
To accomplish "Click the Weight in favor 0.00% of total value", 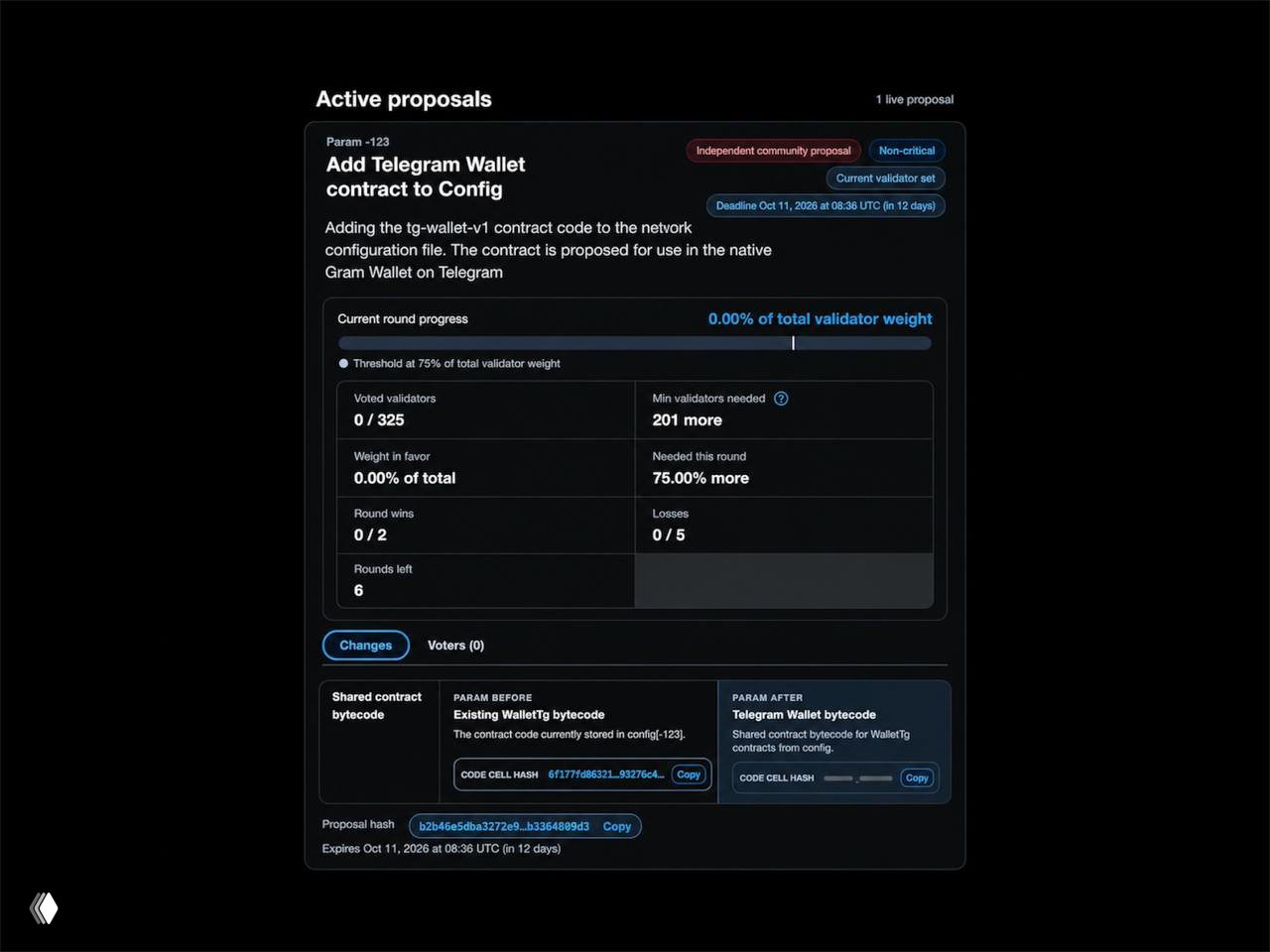I will pos(405,478).
